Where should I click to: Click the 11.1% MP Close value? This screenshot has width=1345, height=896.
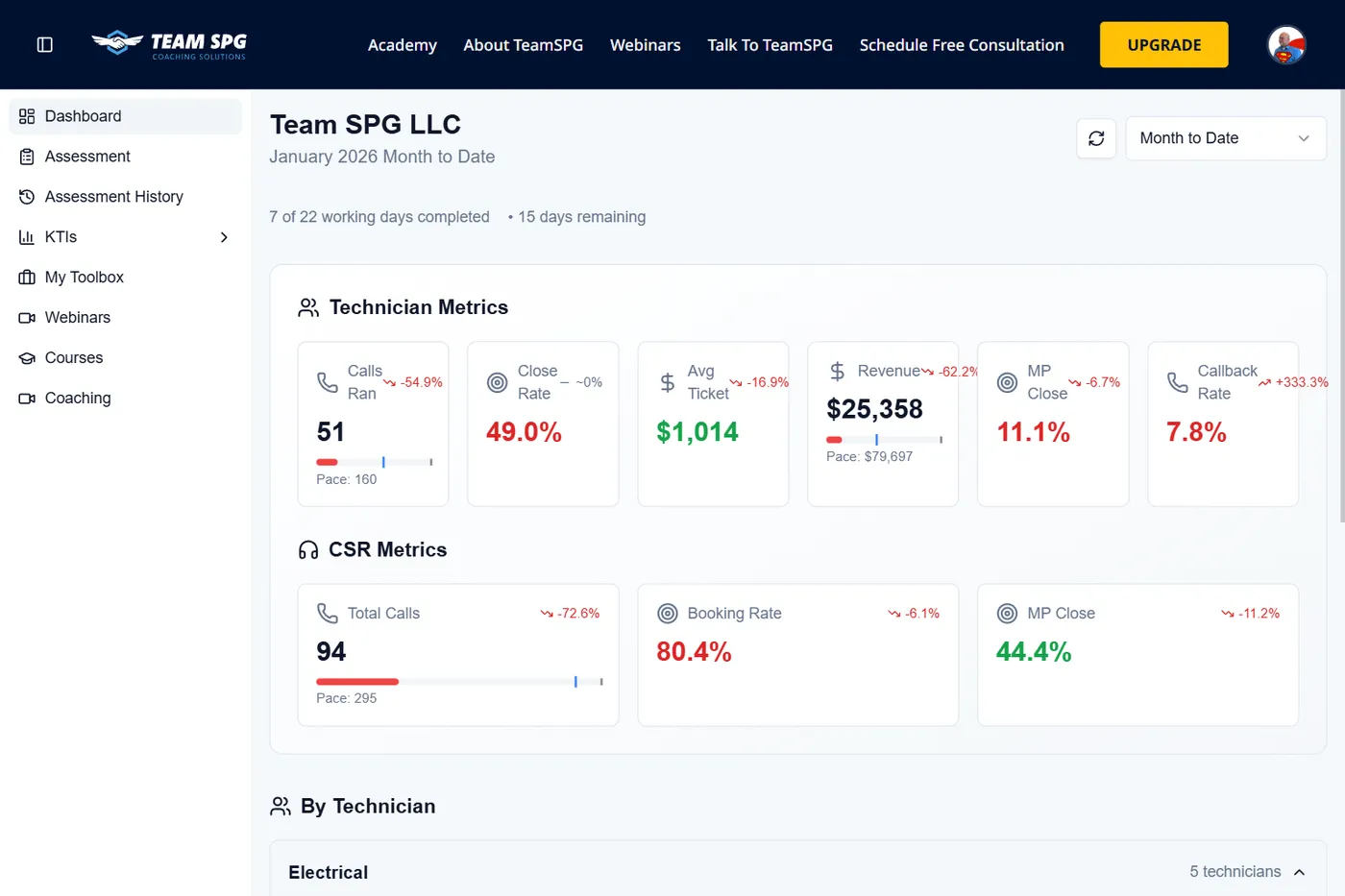pos(1034,432)
